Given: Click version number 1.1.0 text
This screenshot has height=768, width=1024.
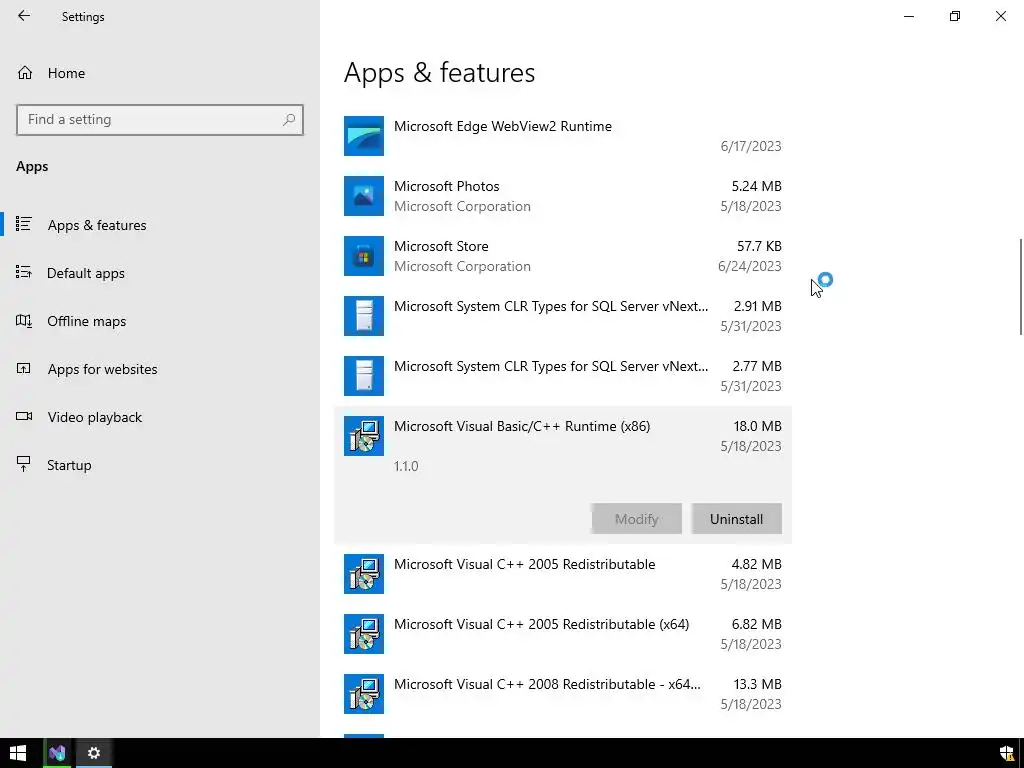Looking at the screenshot, I should pyautogui.click(x=406, y=466).
